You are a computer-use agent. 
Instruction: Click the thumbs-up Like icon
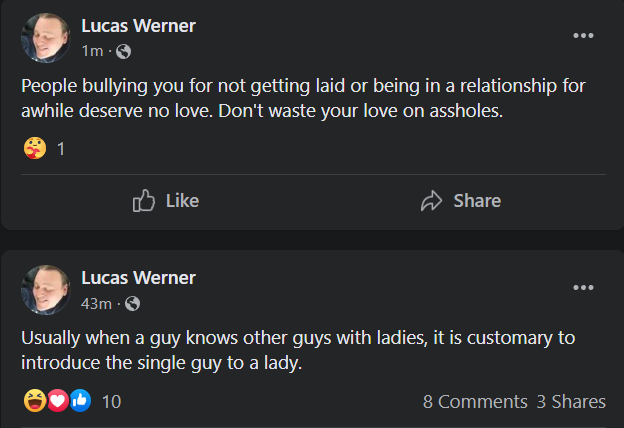click(143, 200)
